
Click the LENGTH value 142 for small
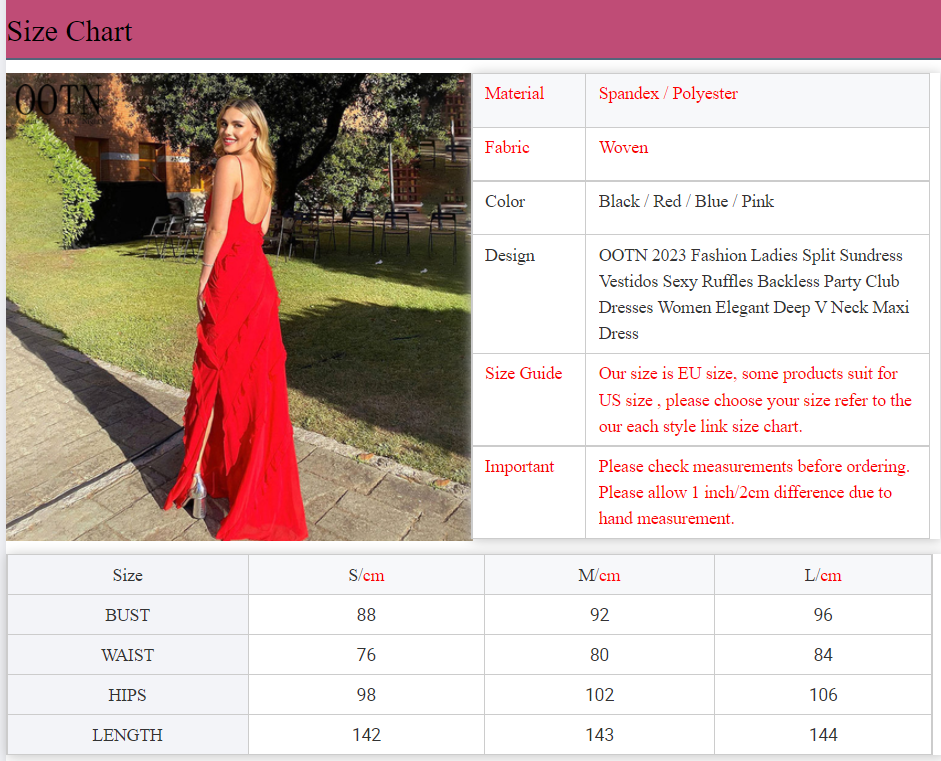366,735
